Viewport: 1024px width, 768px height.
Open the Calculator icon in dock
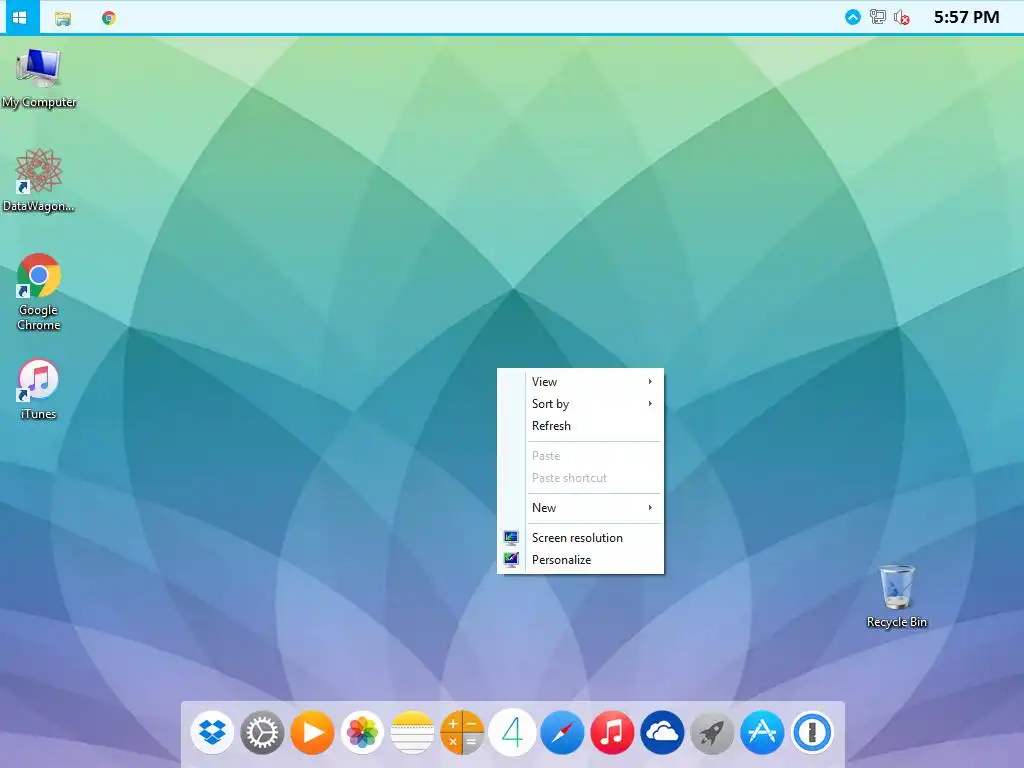tap(462, 732)
